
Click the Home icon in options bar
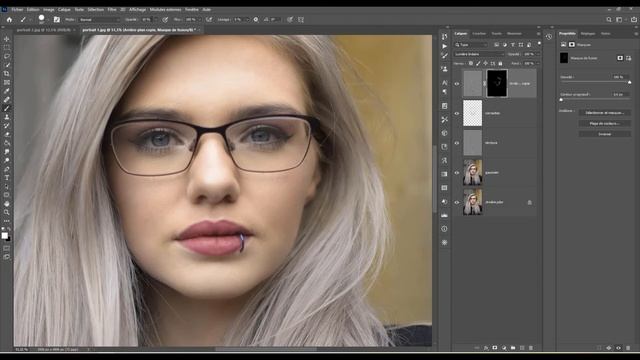pyautogui.click(x=9, y=20)
